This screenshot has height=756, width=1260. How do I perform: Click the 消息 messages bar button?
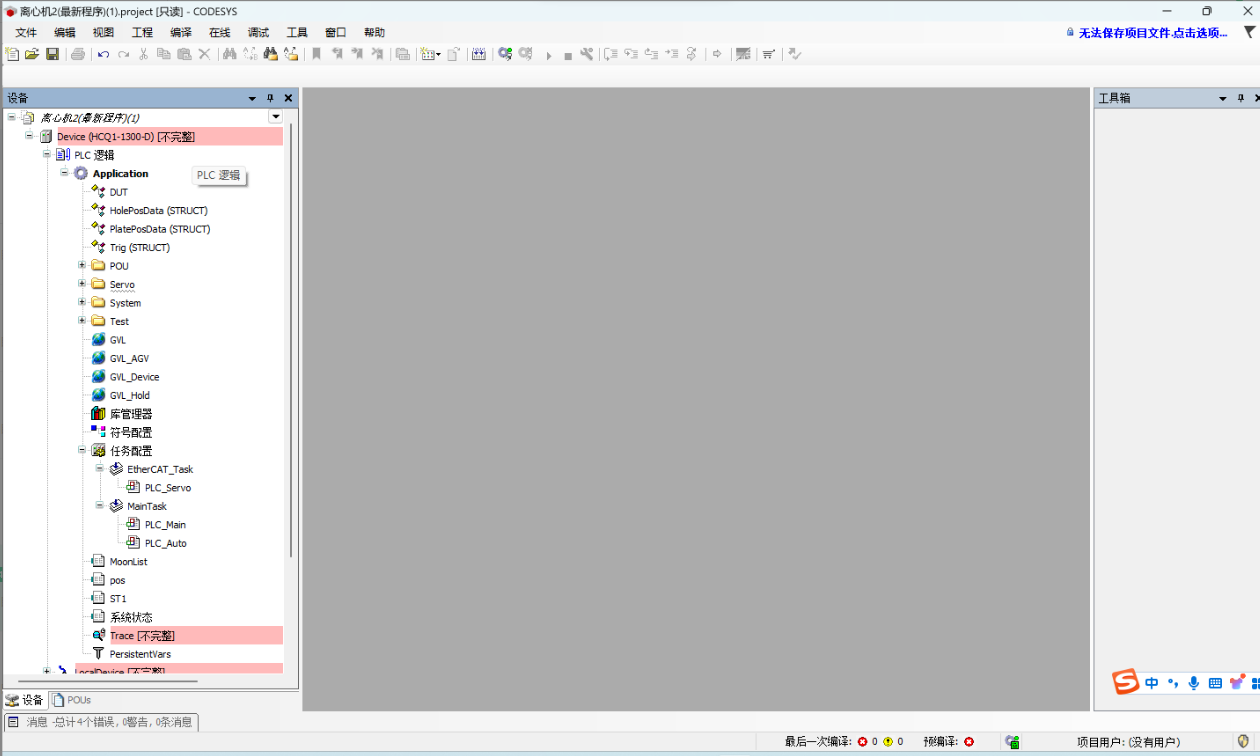pos(100,722)
